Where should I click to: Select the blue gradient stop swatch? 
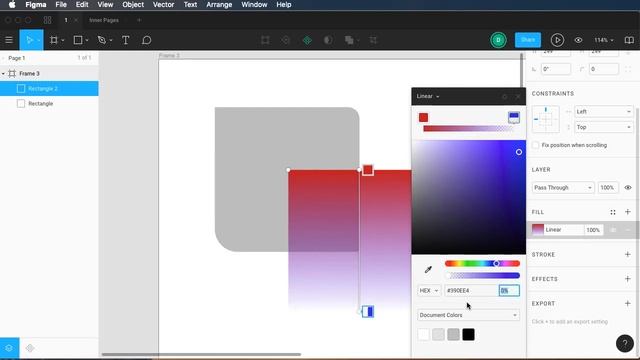pyautogui.click(x=513, y=118)
